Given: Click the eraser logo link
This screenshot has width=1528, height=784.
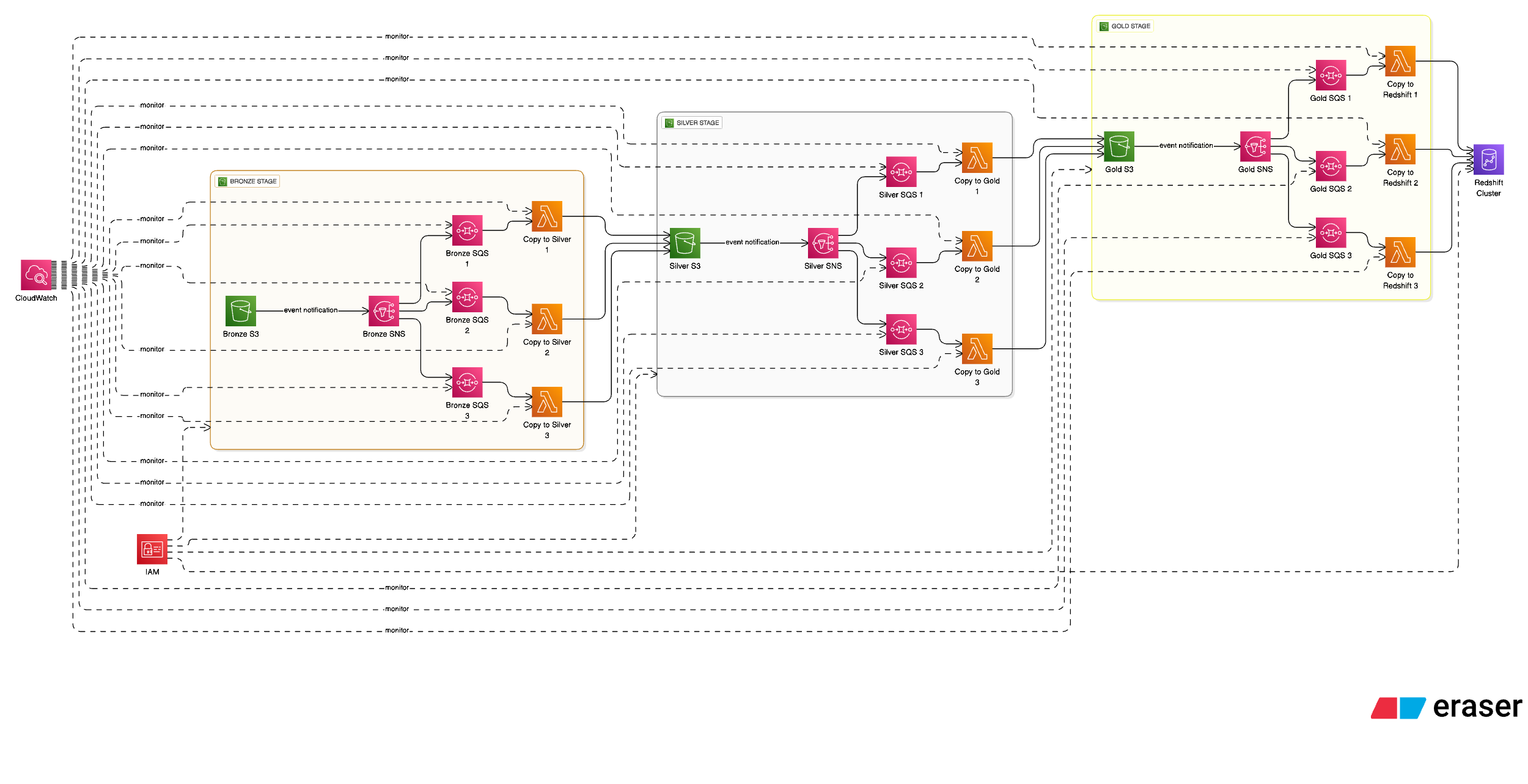Looking at the screenshot, I should [1447, 708].
